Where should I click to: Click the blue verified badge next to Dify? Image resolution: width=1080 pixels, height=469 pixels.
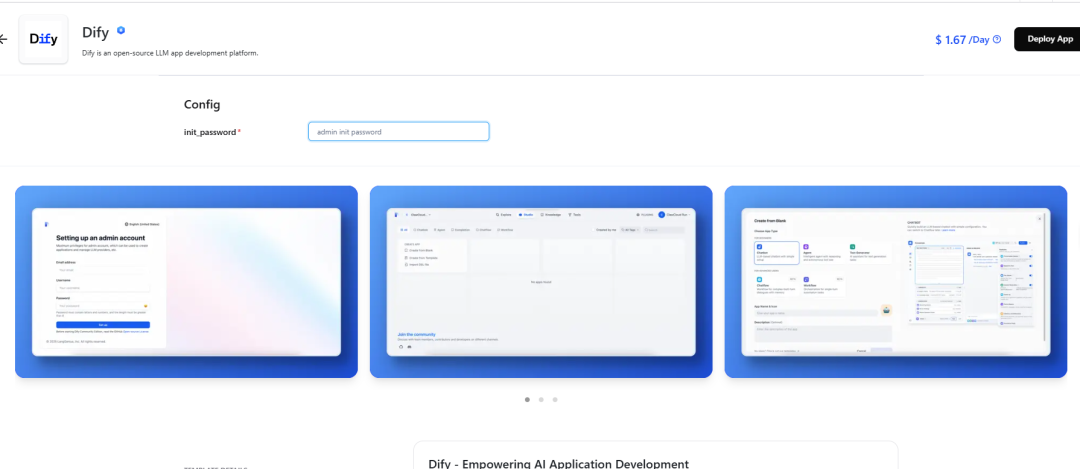121,31
